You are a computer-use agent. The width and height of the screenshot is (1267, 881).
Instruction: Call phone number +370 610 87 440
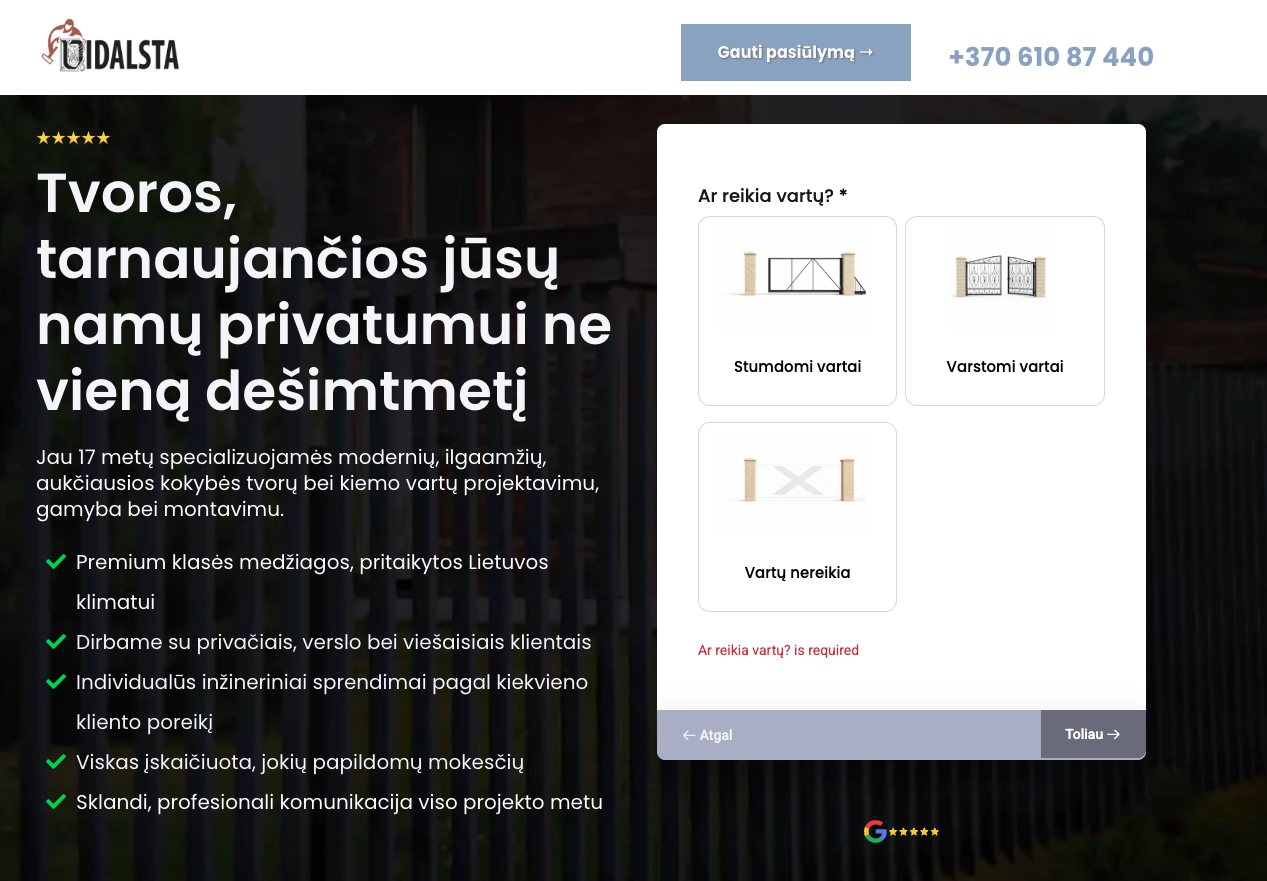coord(1051,57)
